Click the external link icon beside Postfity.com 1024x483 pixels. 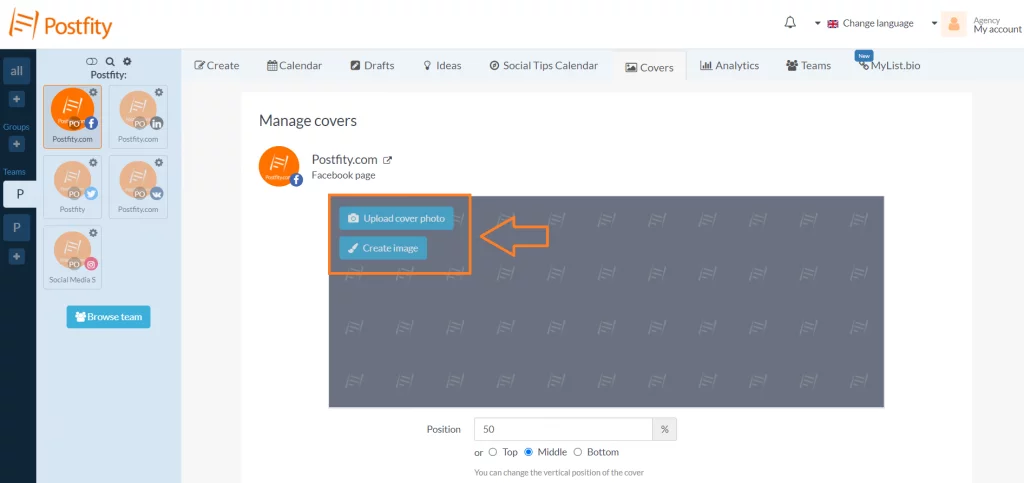click(387, 160)
